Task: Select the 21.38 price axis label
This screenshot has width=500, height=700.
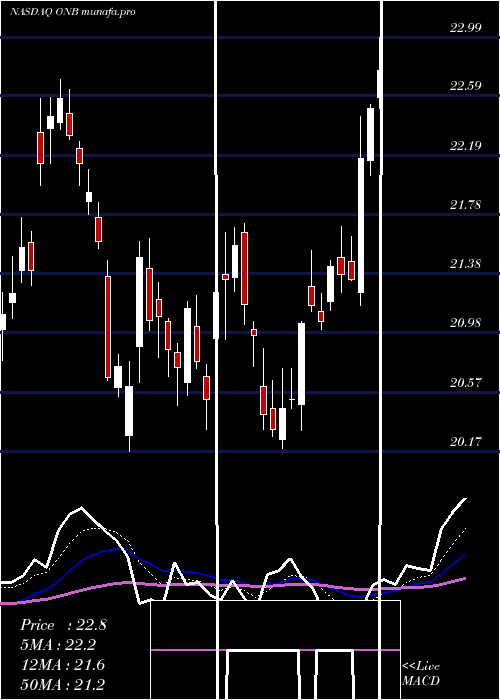Action: point(466,264)
